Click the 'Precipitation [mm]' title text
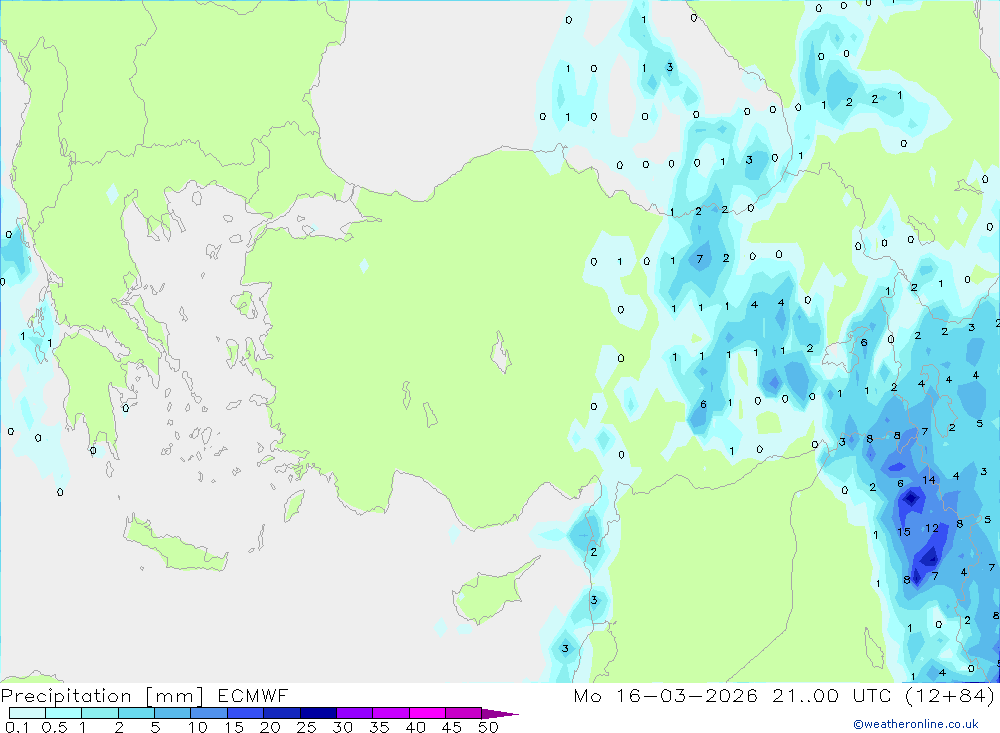Viewport: 1000px width, 733px height. tap(102, 696)
